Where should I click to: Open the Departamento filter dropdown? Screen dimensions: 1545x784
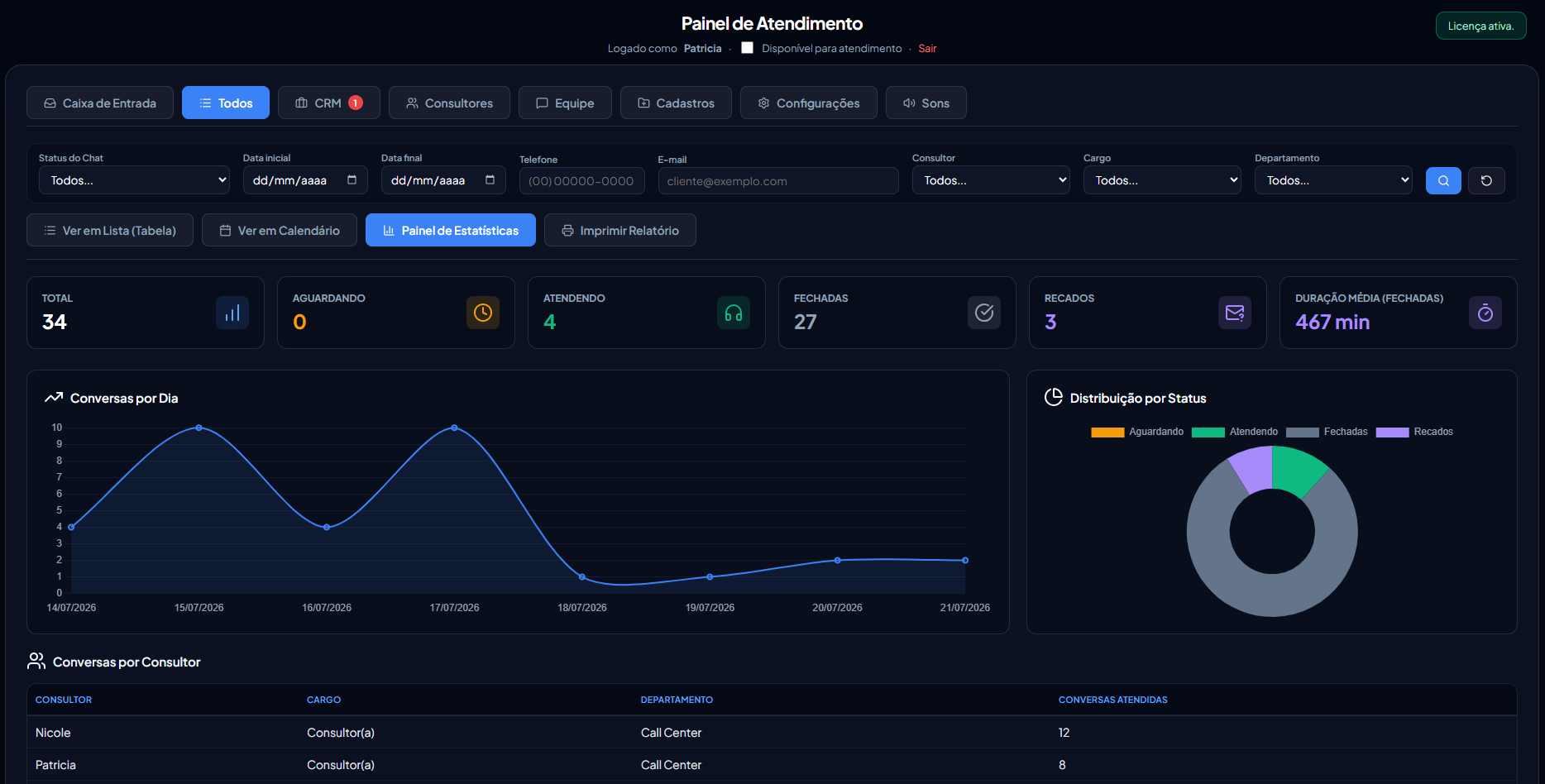click(x=1333, y=180)
